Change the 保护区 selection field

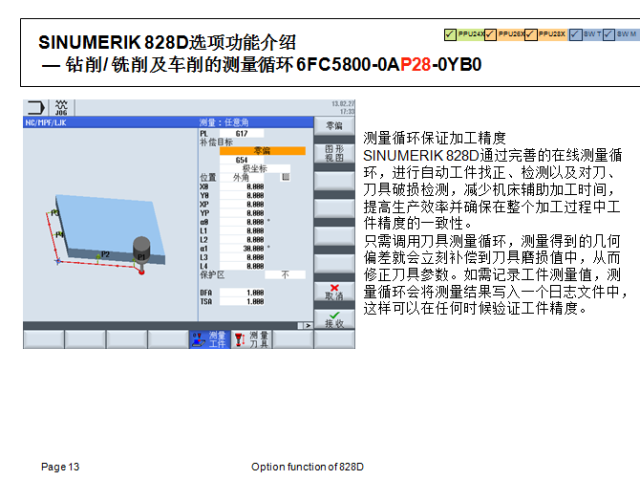pos(285,275)
